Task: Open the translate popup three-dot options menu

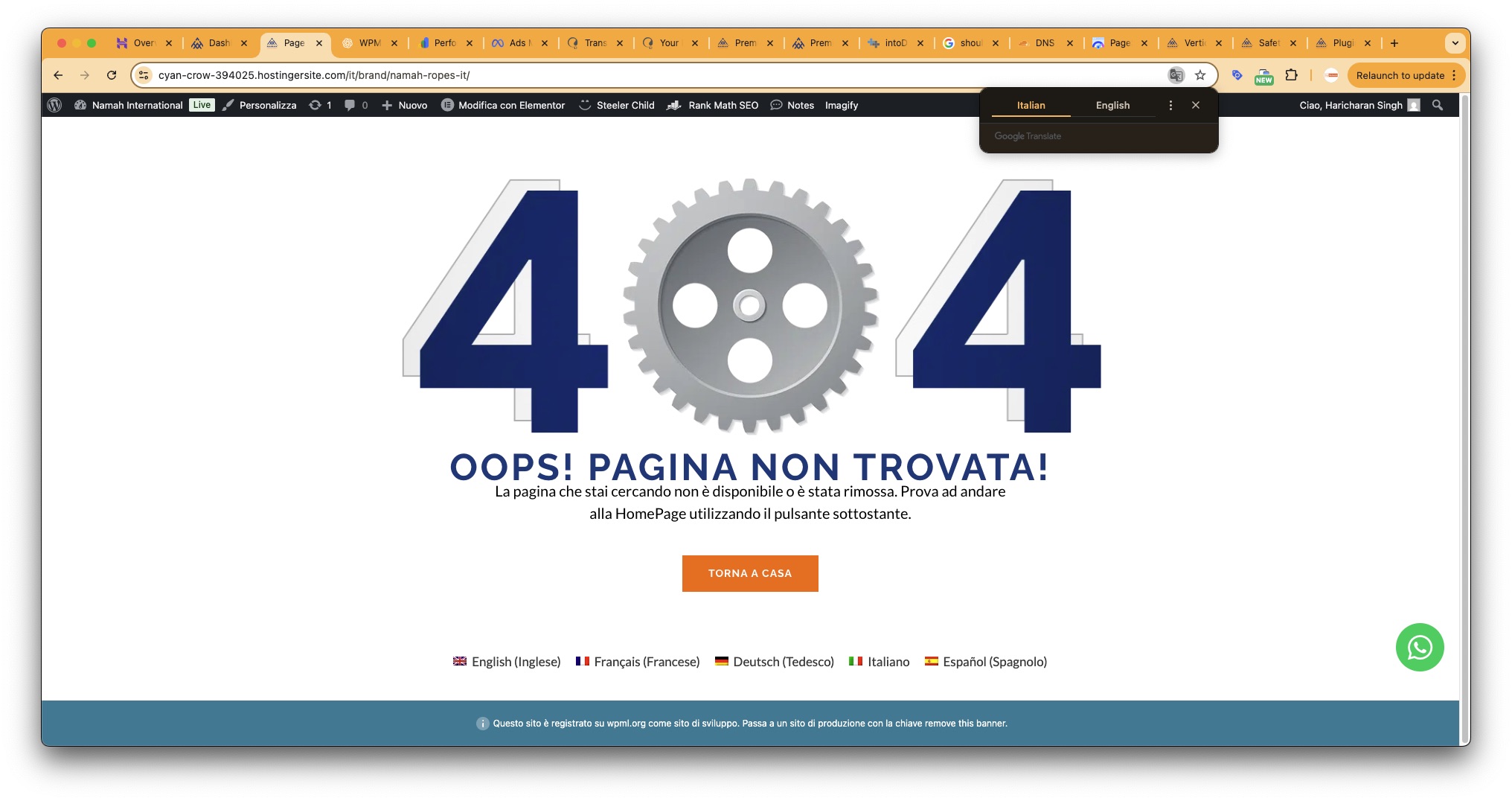Action: coord(1170,105)
